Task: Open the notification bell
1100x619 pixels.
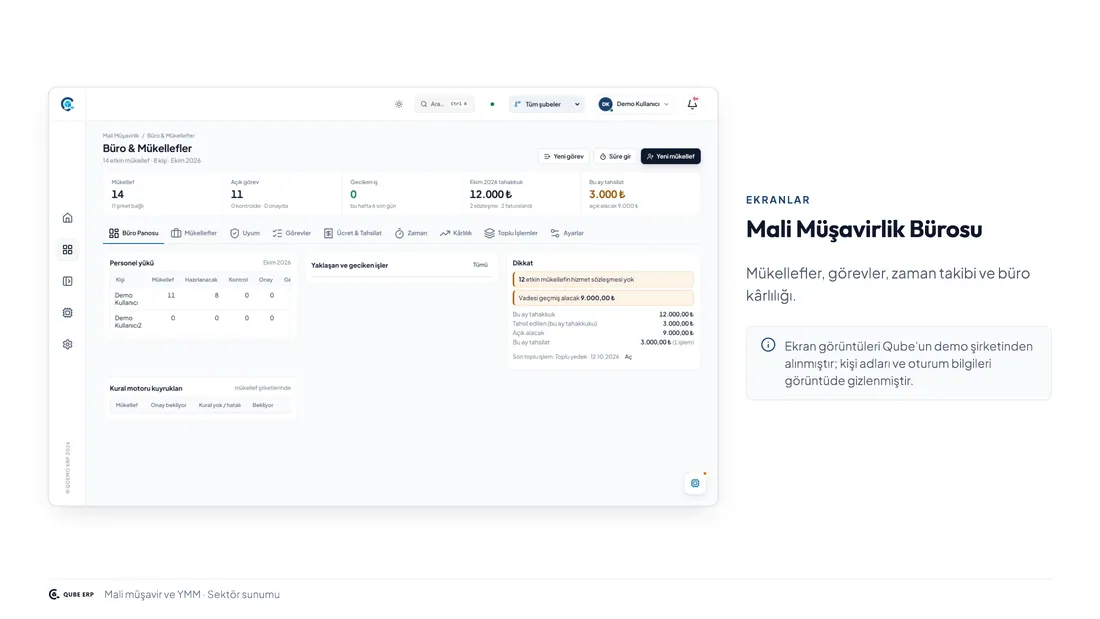Action: pyautogui.click(x=692, y=104)
